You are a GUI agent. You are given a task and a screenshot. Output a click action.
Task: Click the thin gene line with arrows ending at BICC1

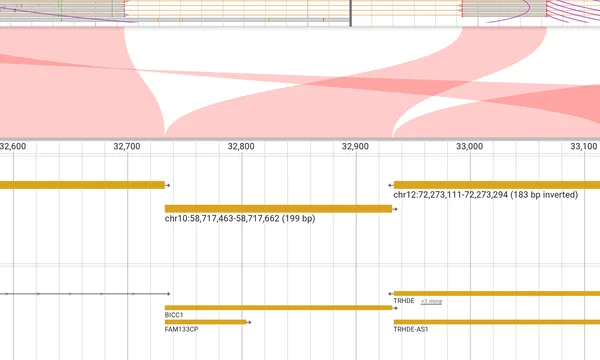click(85, 294)
